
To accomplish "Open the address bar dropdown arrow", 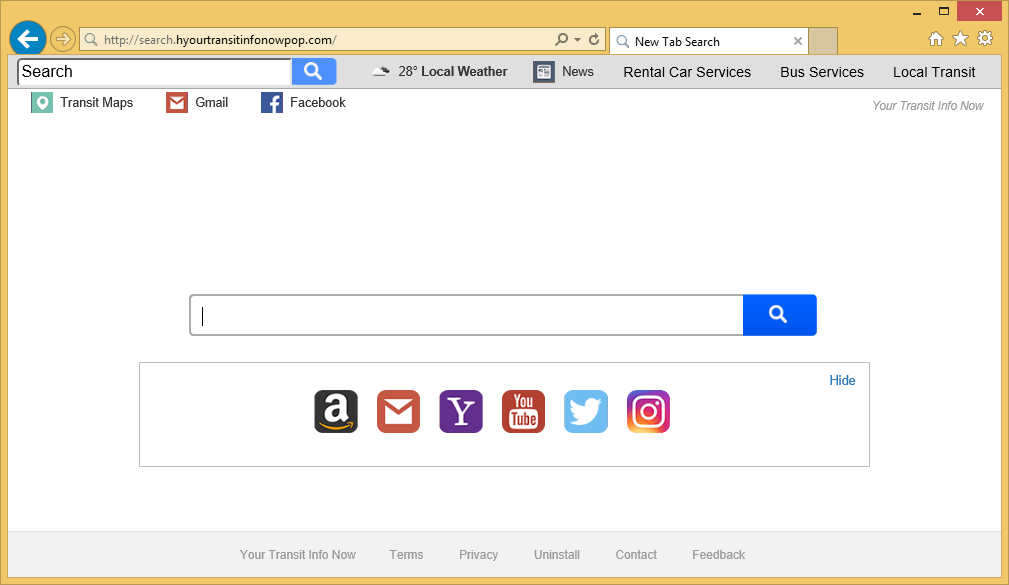I will [x=577, y=40].
